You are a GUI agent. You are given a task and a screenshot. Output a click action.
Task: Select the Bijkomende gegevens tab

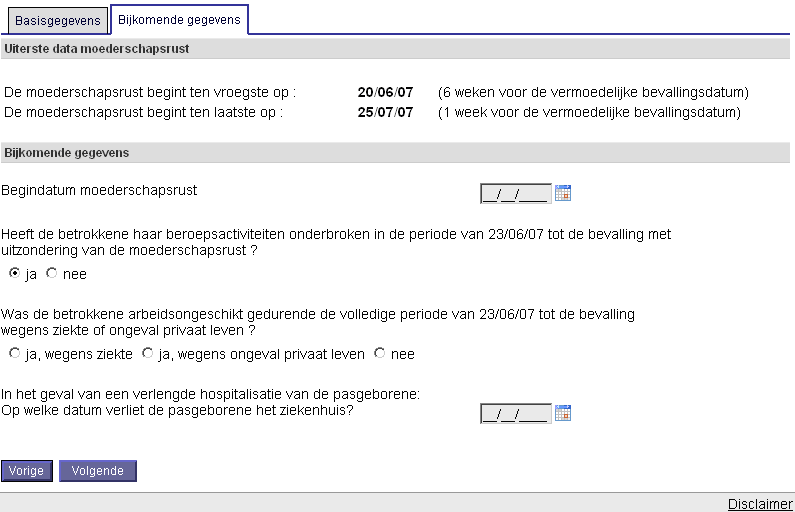coord(179,19)
